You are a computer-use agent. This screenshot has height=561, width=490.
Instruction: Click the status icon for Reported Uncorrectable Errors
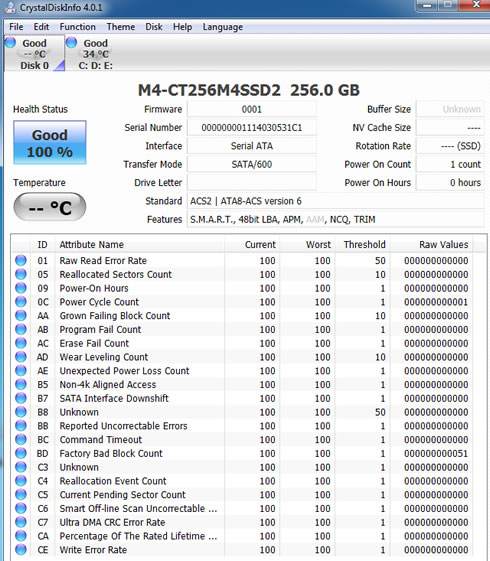pos(21,426)
